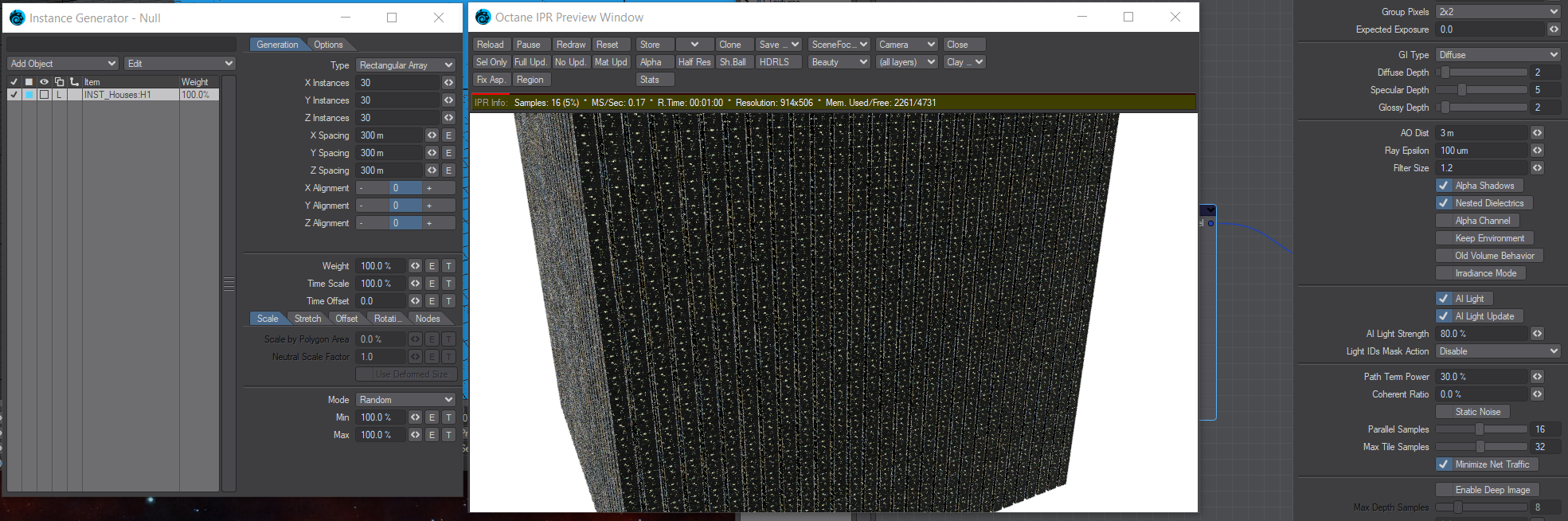Image resolution: width=1568 pixels, height=521 pixels.
Task: Open the GI Type Diffuse dropdown
Action: pyautogui.click(x=1498, y=55)
